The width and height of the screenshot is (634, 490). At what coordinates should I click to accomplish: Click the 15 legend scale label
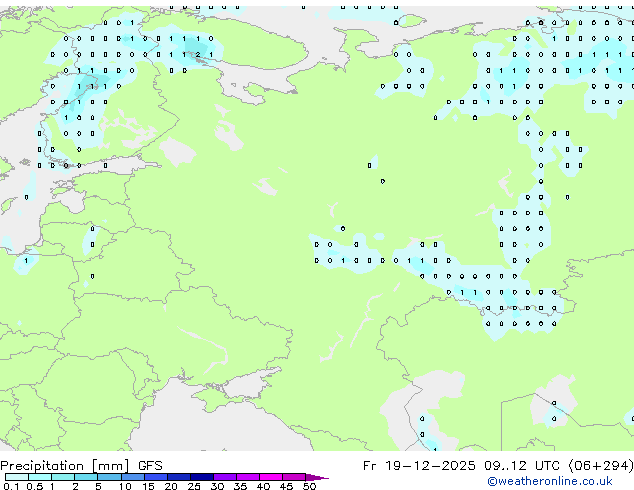coord(148,486)
